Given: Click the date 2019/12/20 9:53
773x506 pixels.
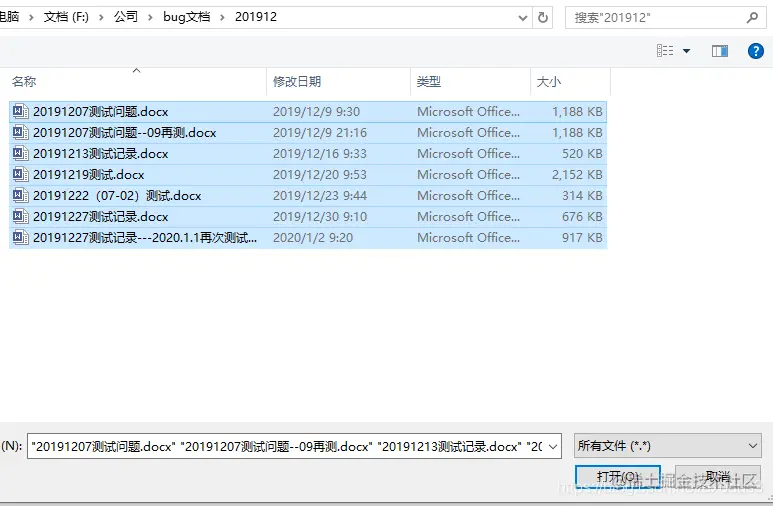Looking at the screenshot, I should 320,175.
